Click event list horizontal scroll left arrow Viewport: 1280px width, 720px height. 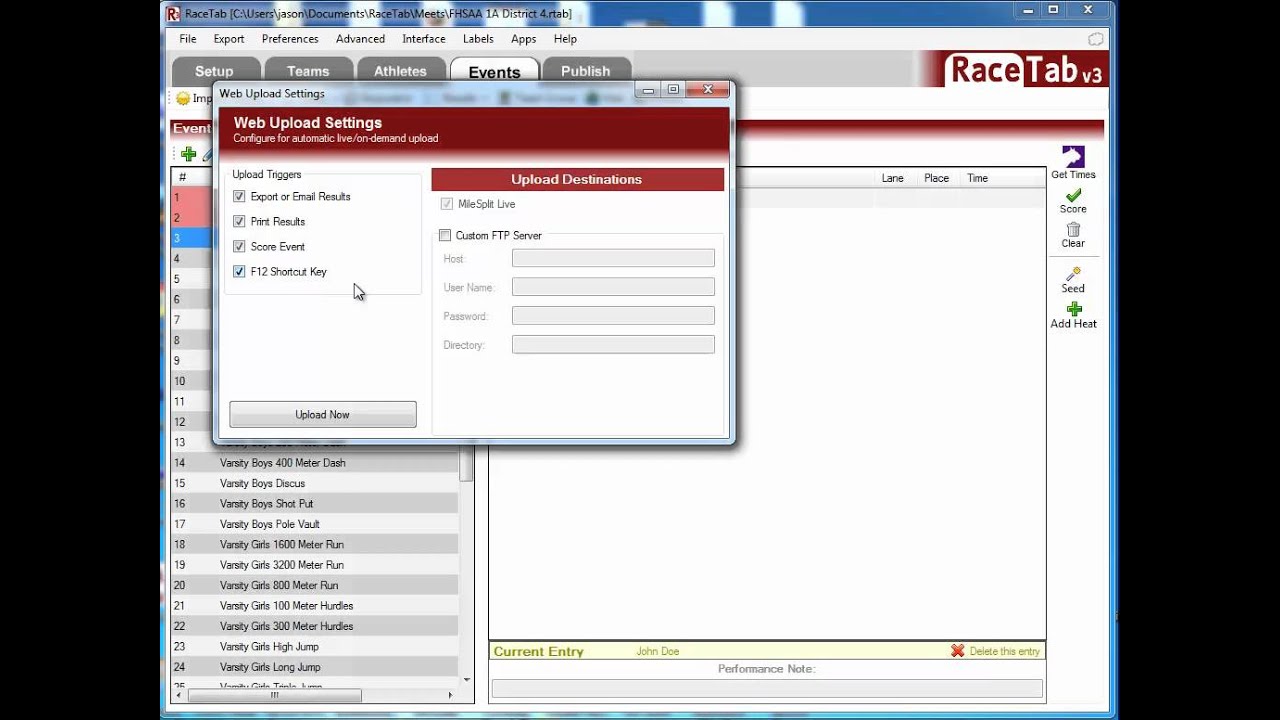(179, 694)
